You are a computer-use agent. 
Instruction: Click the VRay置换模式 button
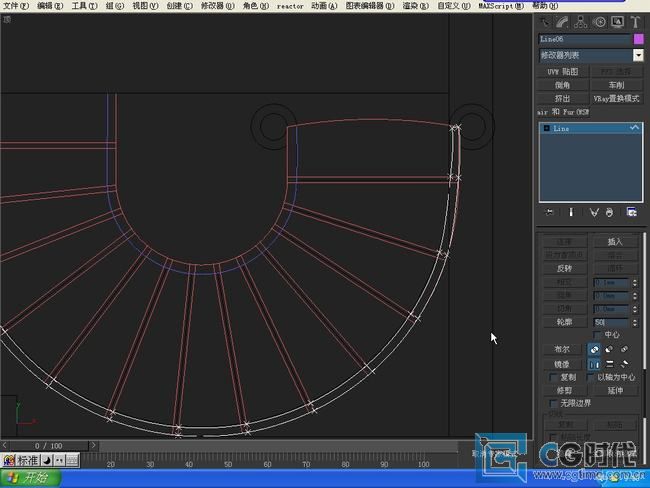(616, 99)
